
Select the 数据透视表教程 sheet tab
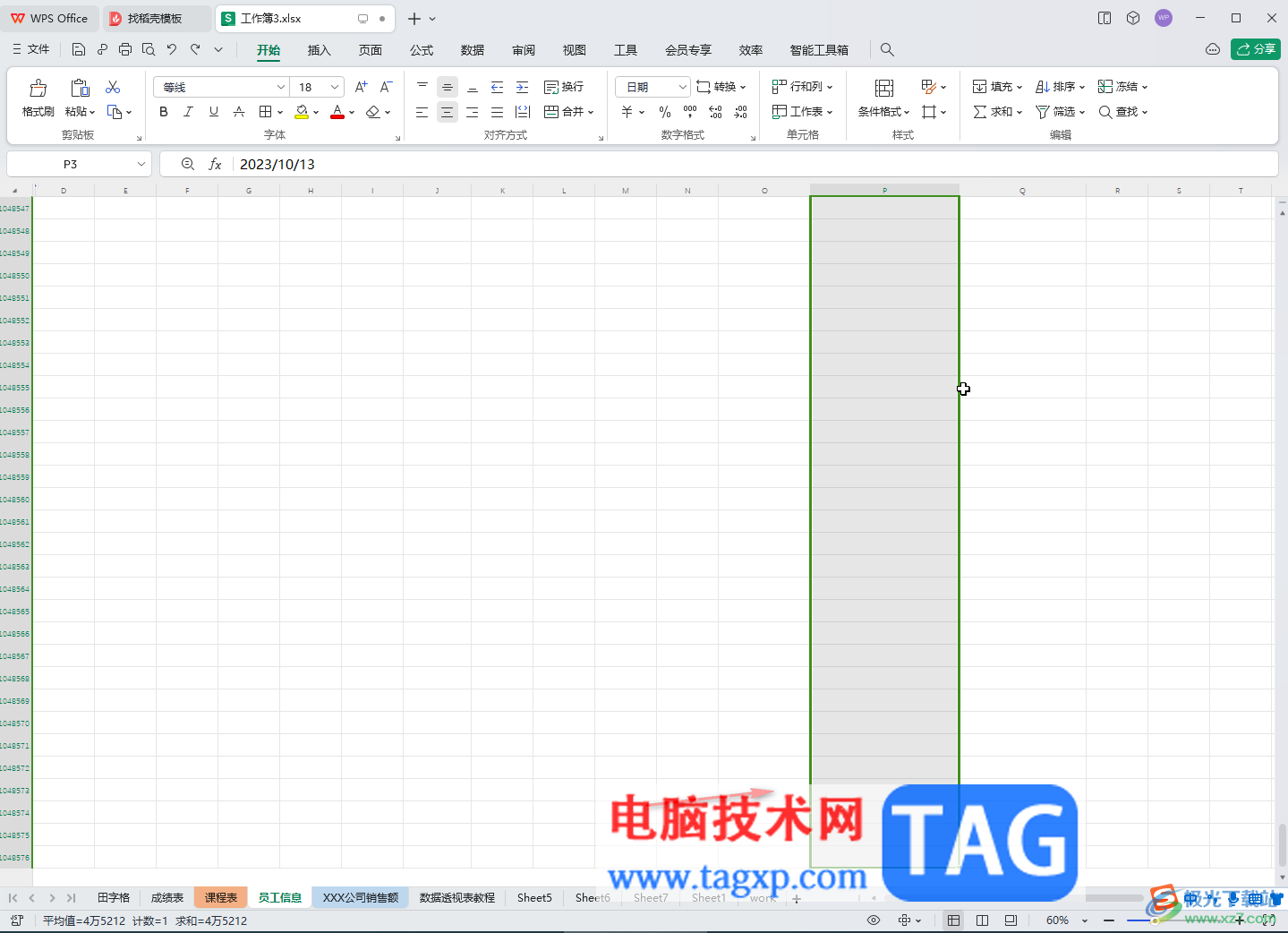pos(456,897)
